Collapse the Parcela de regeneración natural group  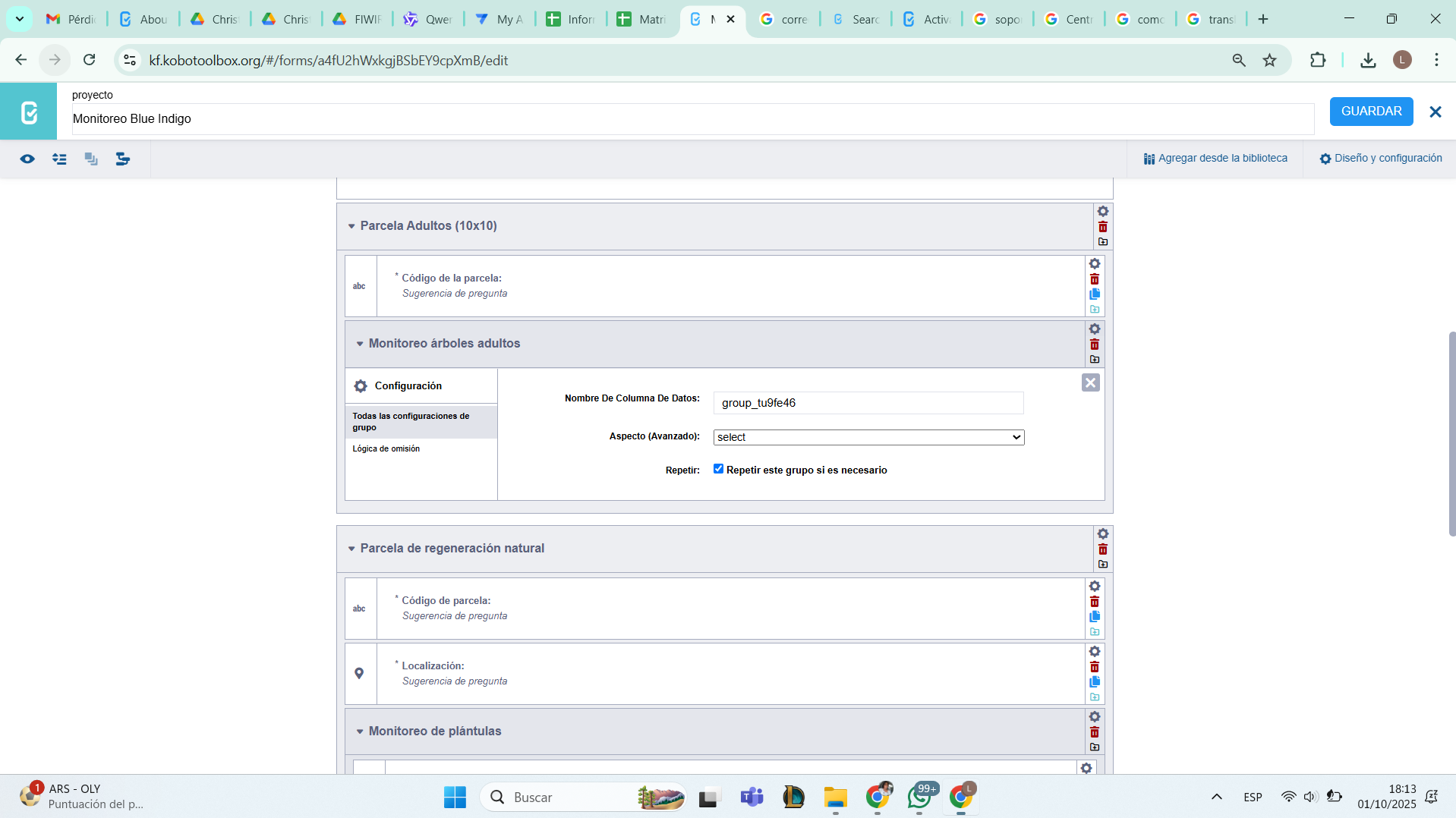coord(351,549)
